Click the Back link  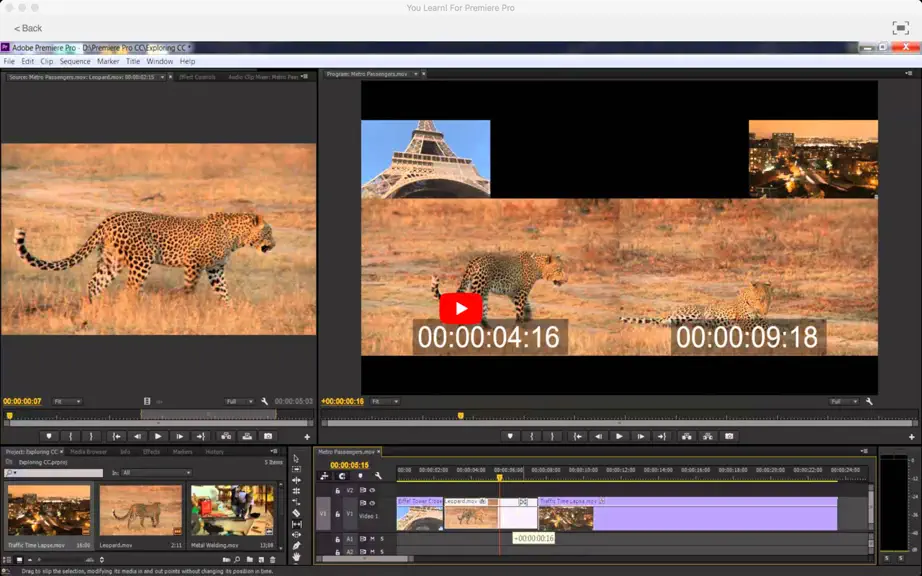click(28, 28)
